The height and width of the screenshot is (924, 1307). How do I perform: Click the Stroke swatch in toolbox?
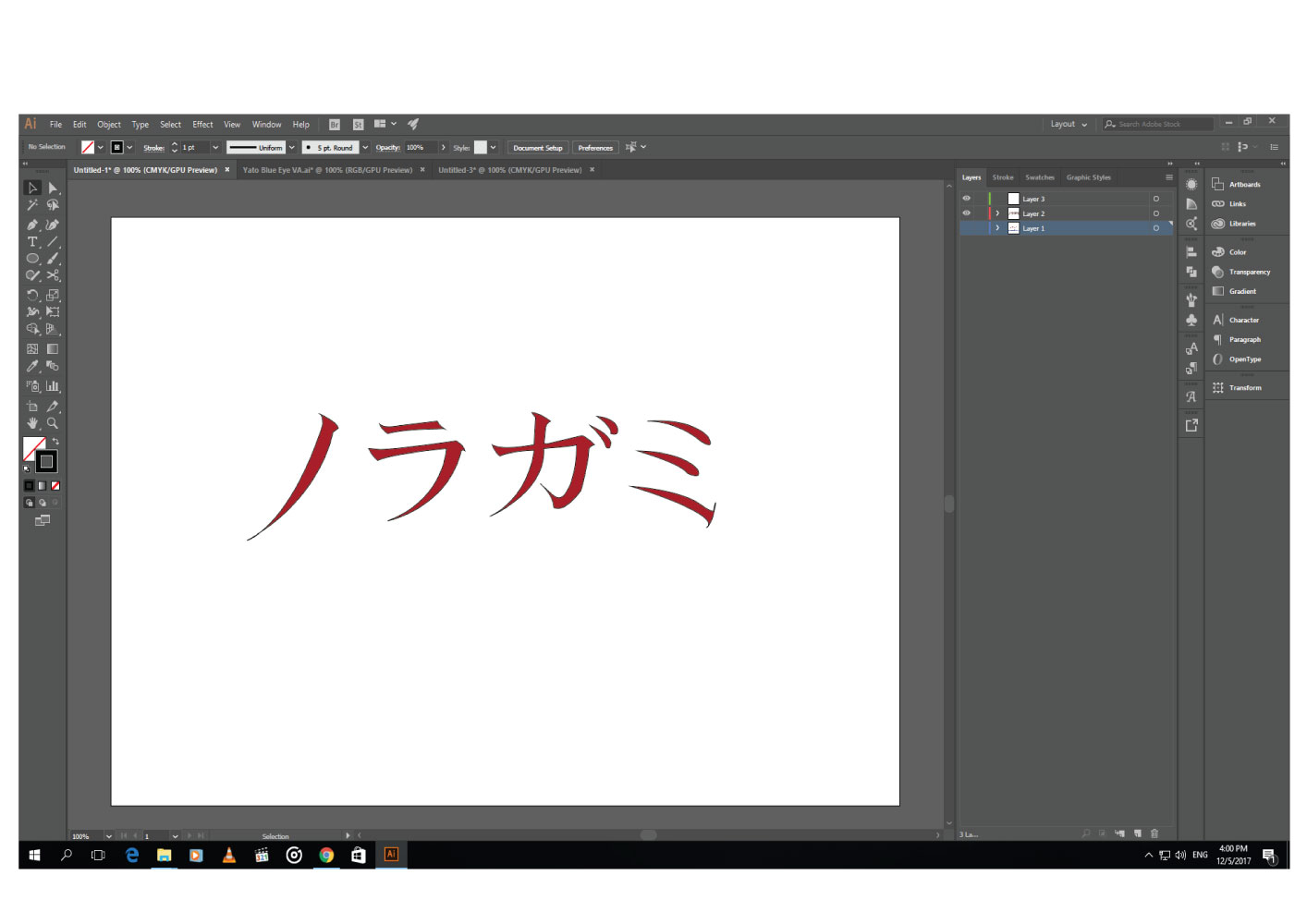click(46, 462)
